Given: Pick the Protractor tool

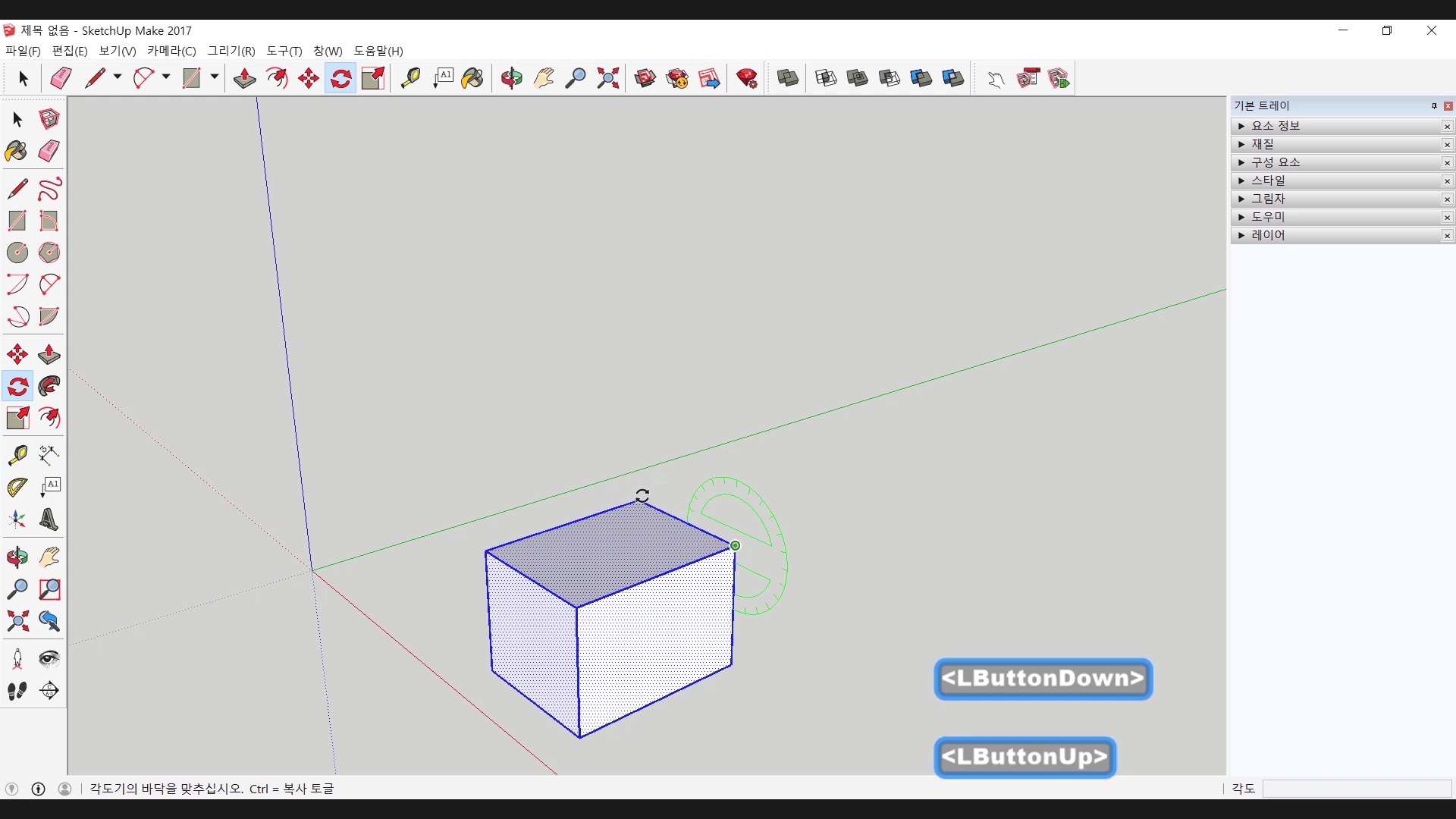Looking at the screenshot, I should pyautogui.click(x=17, y=487).
